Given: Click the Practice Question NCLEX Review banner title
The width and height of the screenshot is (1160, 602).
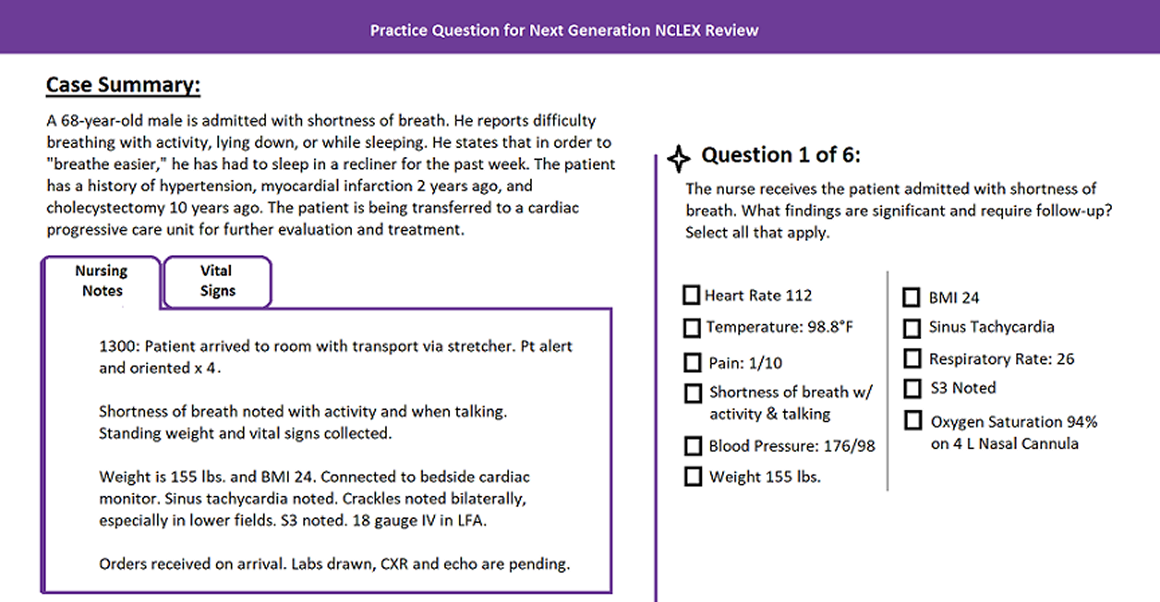Looking at the screenshot, I should point(564,30).
